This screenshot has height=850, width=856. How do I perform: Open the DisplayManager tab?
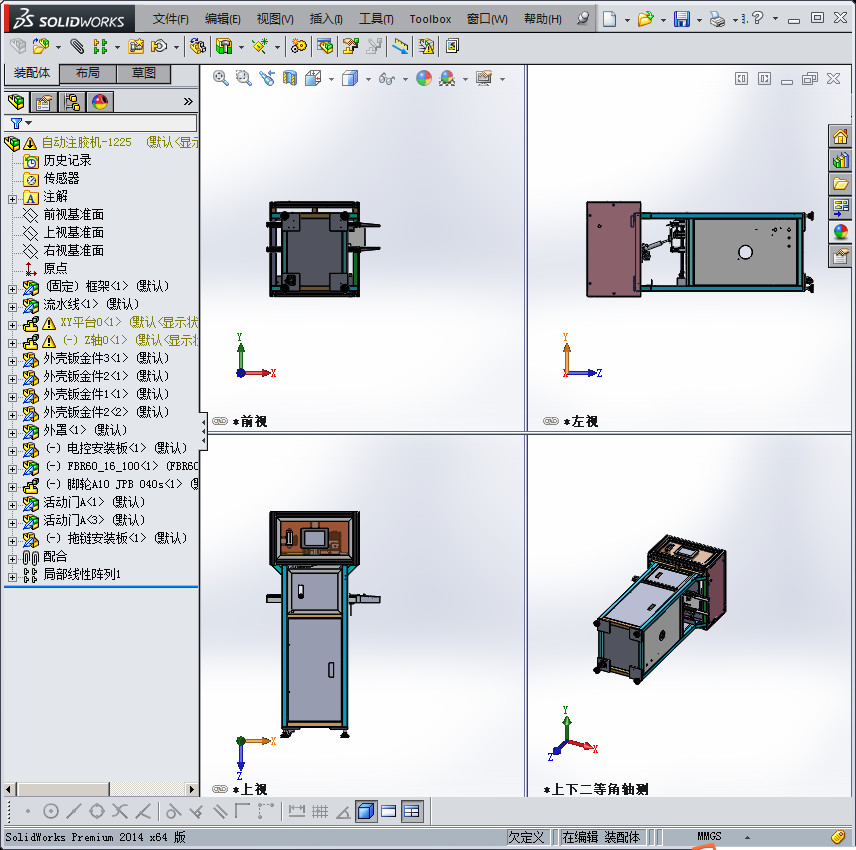[x=100, y=102]
